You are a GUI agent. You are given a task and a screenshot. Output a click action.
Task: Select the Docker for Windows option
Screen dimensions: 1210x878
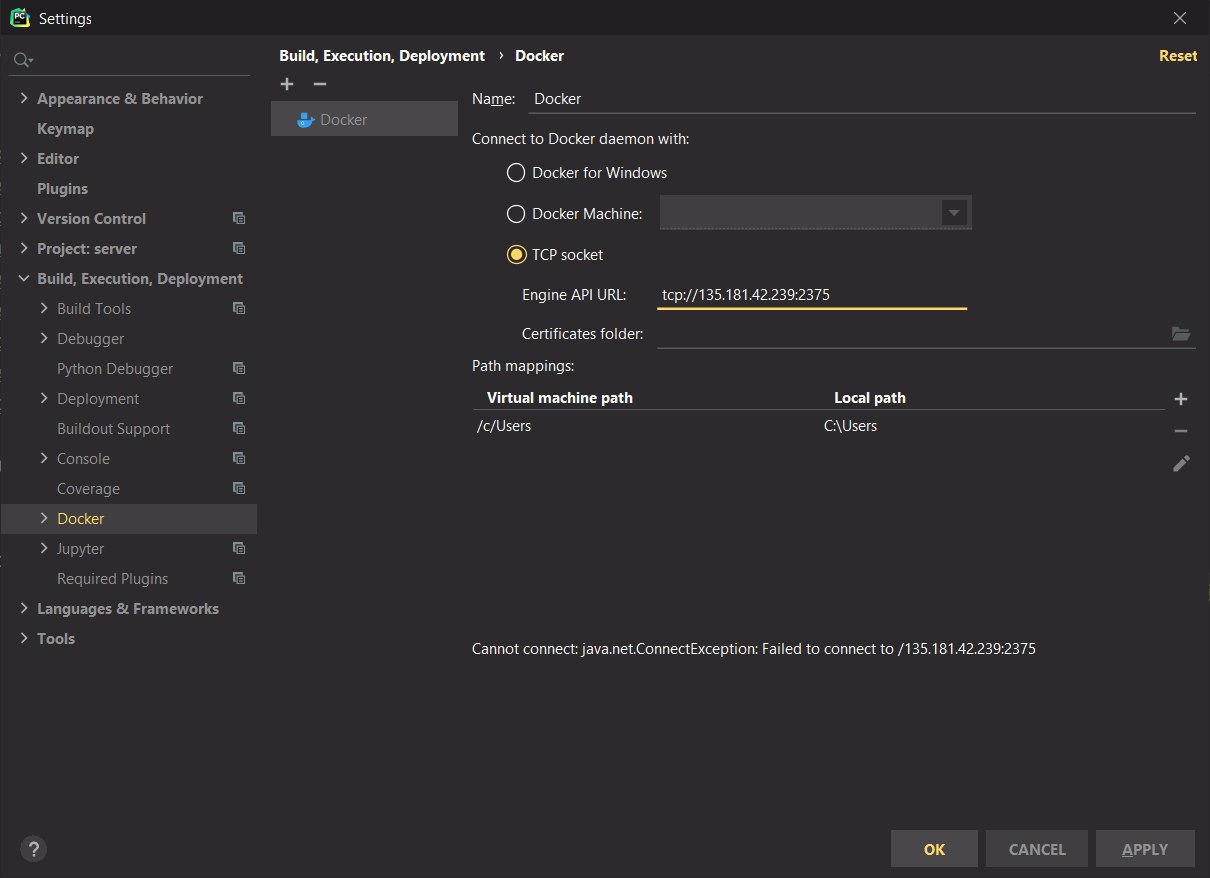(x=516, y=173)
